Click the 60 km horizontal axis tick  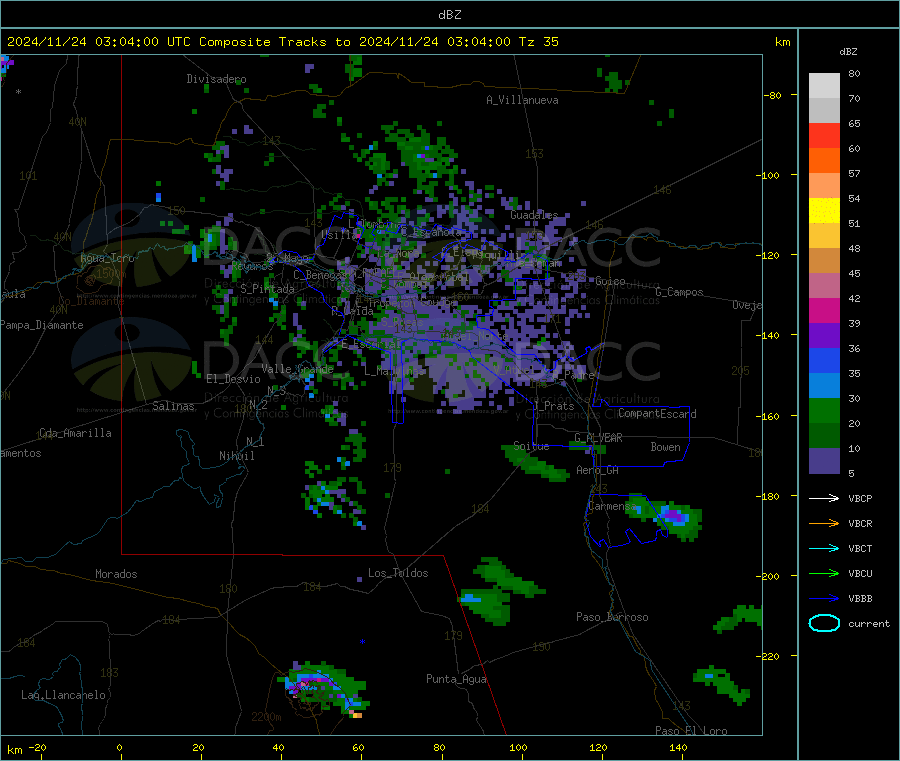click(358, 747)
